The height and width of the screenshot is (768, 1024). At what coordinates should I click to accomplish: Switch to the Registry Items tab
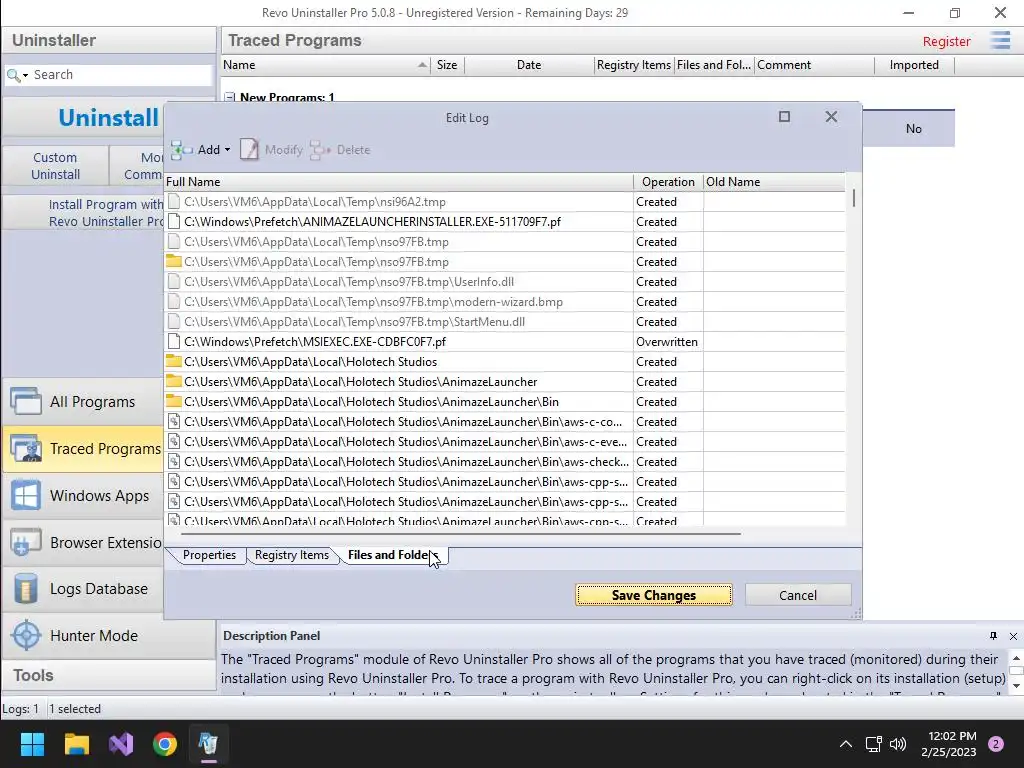[x=291, y=555]
